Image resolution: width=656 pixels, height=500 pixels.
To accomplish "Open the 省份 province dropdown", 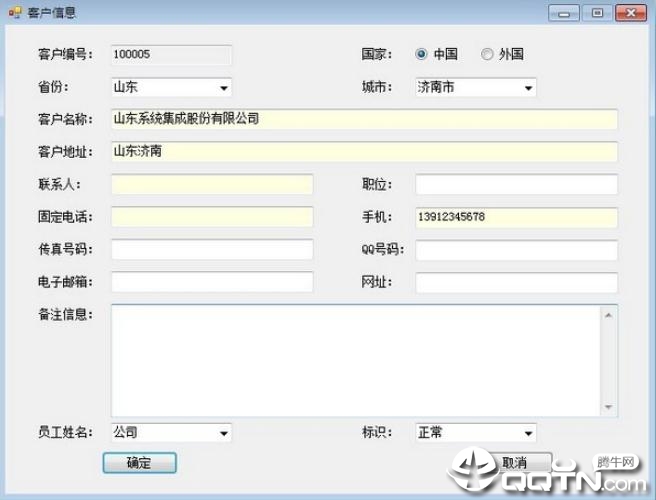I will pyautogui.click(x=171, y=87).
